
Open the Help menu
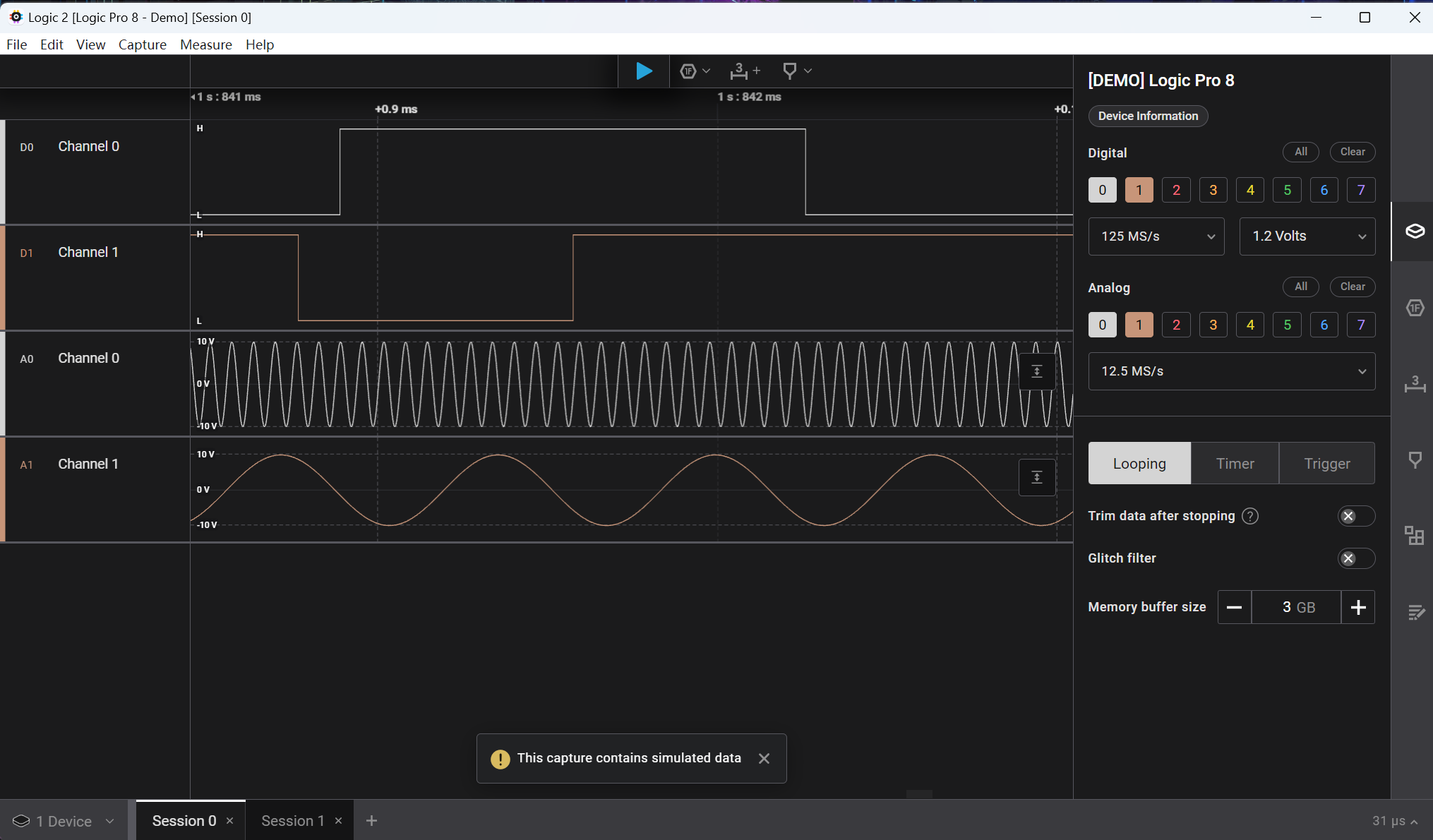tap(260, 44)
